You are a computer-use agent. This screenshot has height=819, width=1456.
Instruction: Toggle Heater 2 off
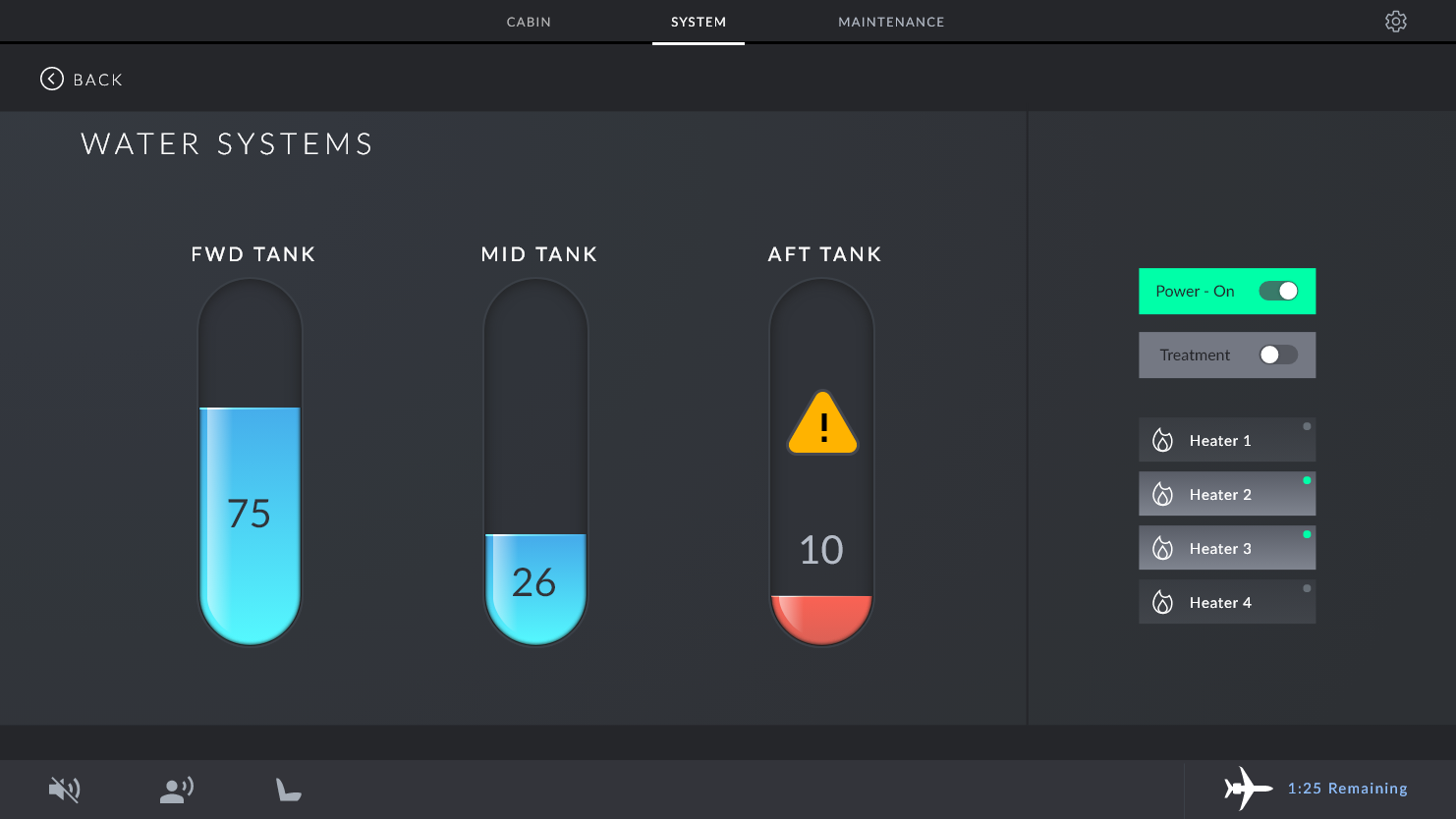(1226, 494)
